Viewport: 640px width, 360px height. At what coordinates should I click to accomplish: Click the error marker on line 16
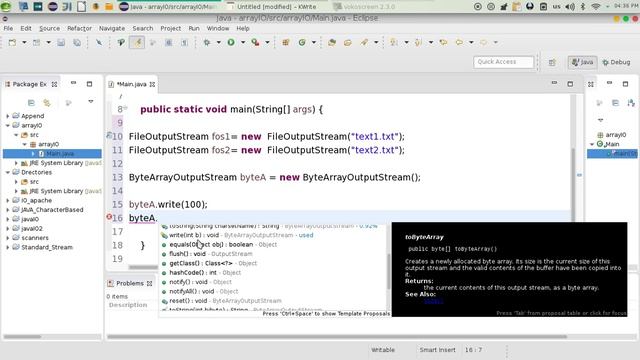(x=109, y=217)
